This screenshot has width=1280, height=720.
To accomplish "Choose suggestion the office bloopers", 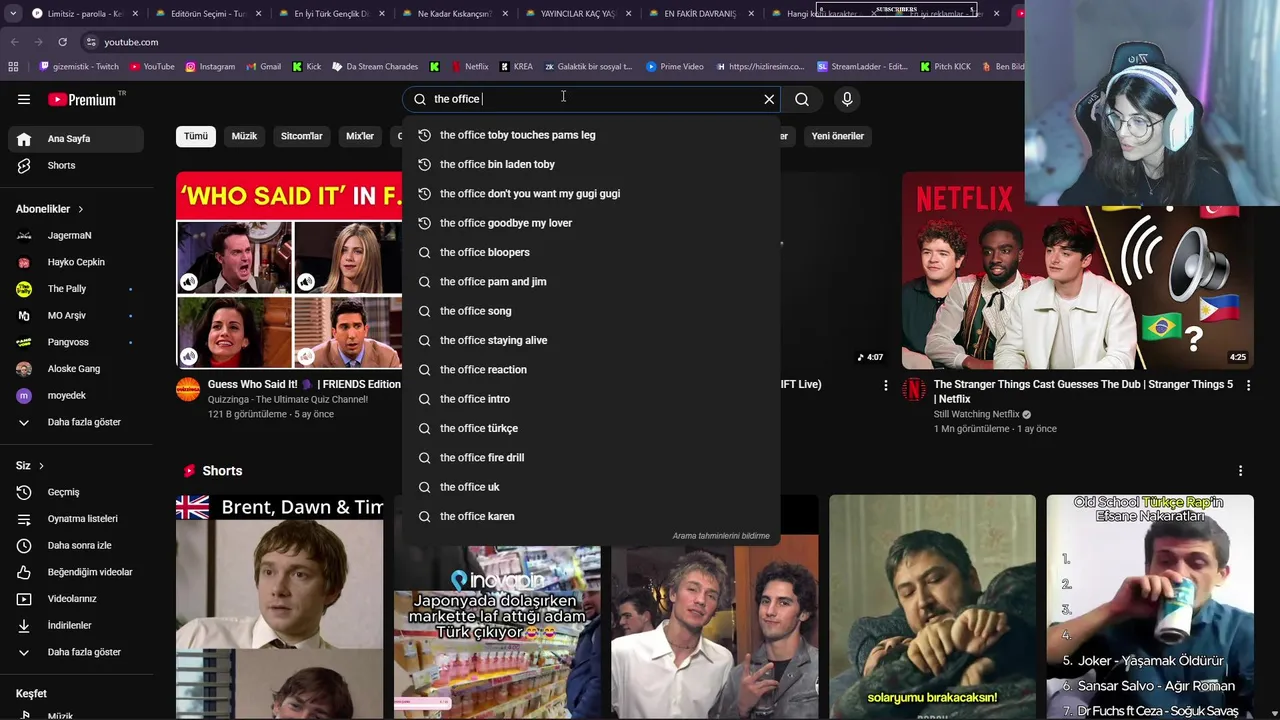I will click(x=591, y=252).
